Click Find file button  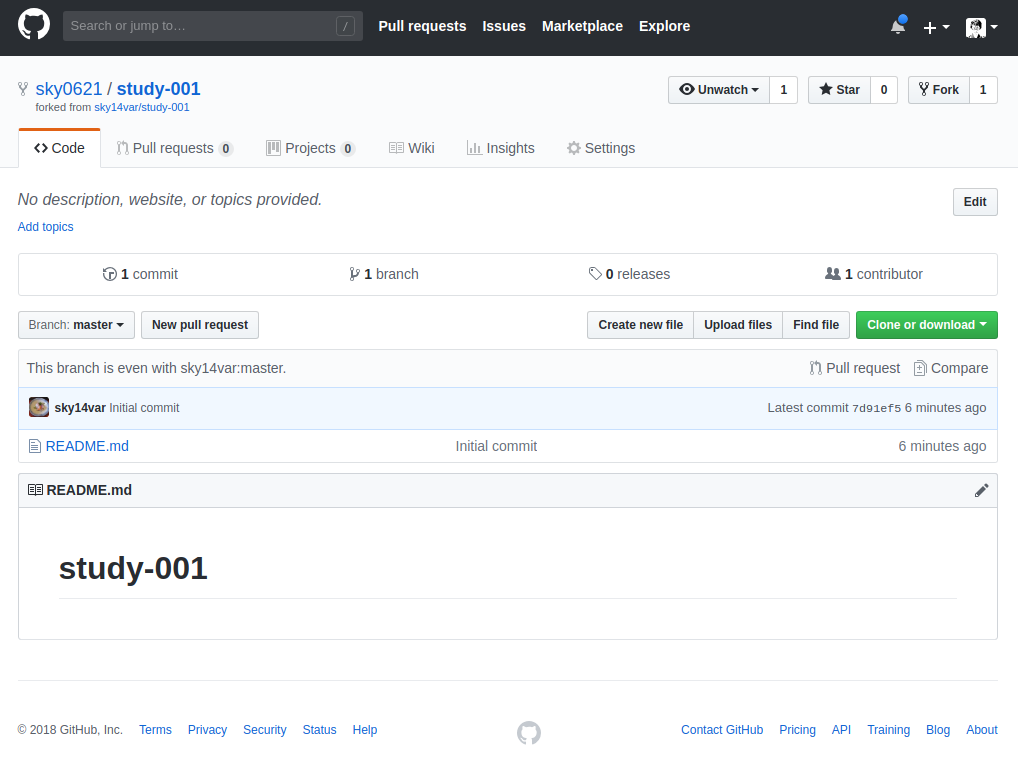coord(816,325)
